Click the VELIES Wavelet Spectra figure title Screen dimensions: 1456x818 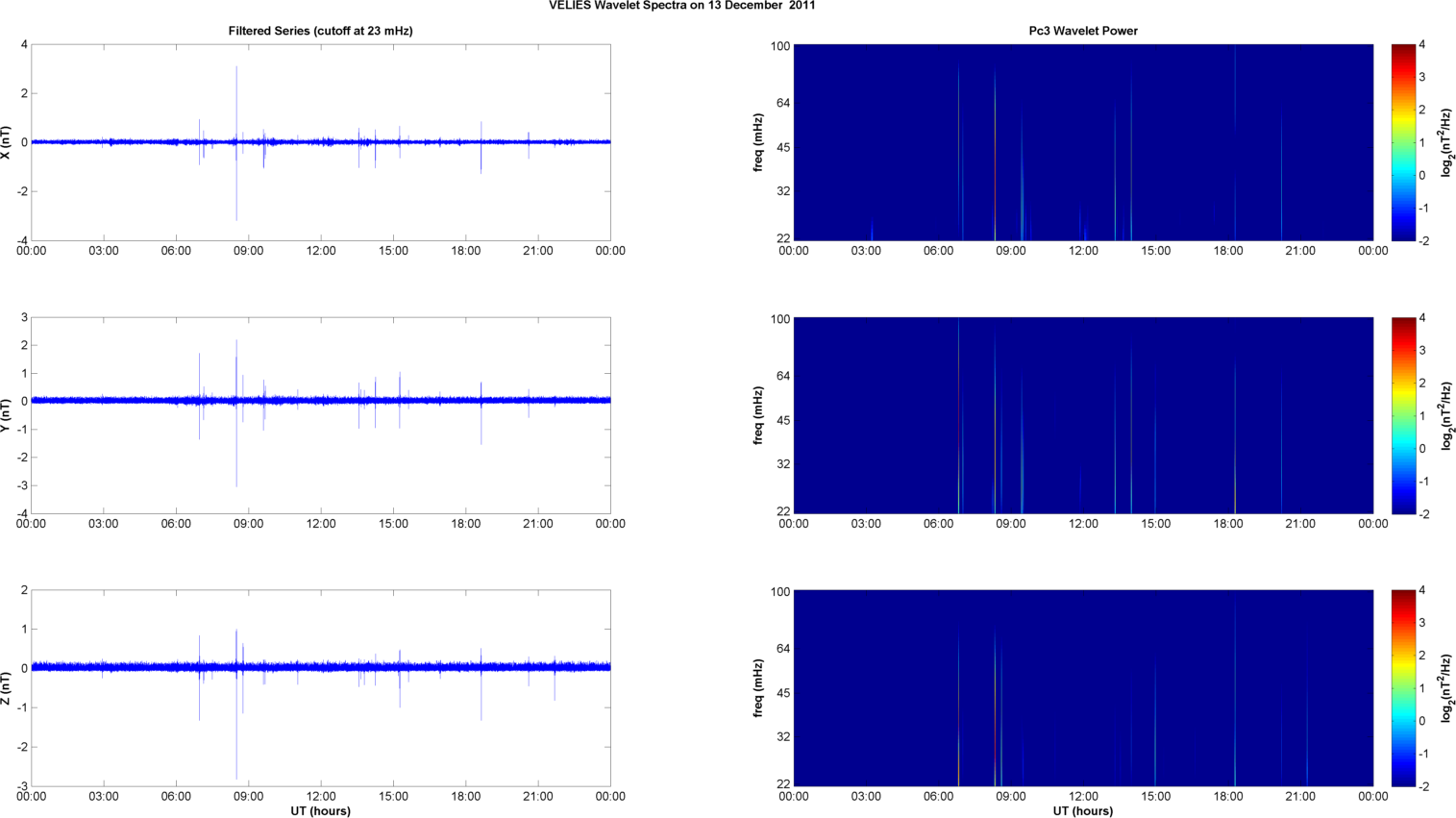(681, 6)
